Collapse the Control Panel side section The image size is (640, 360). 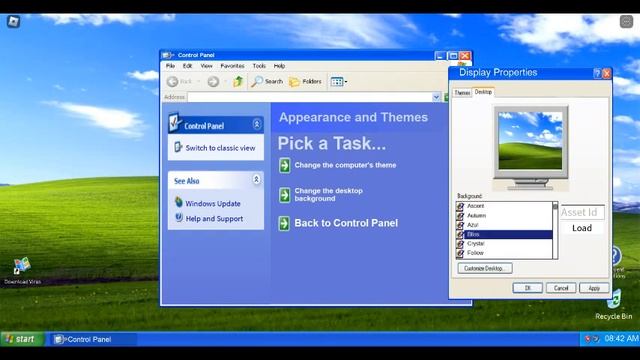coord(257,124)
